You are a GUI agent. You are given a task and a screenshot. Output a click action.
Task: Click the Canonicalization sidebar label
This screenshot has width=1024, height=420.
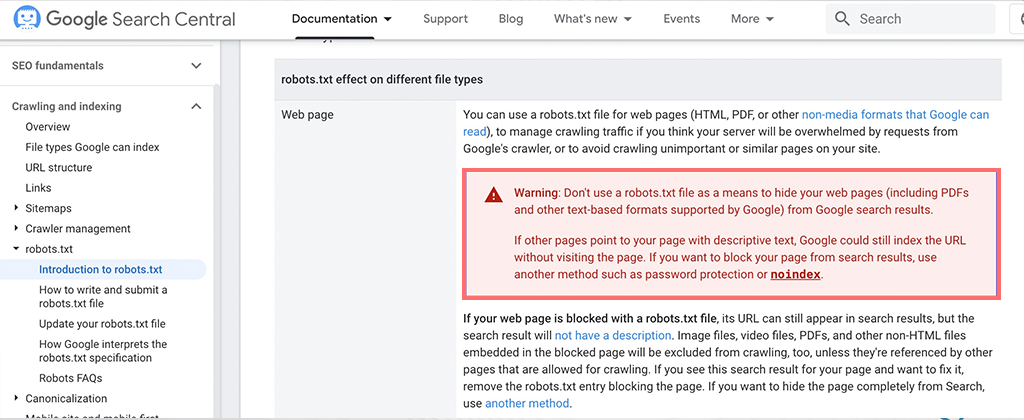pyautogui.click(x=66, y=398)
